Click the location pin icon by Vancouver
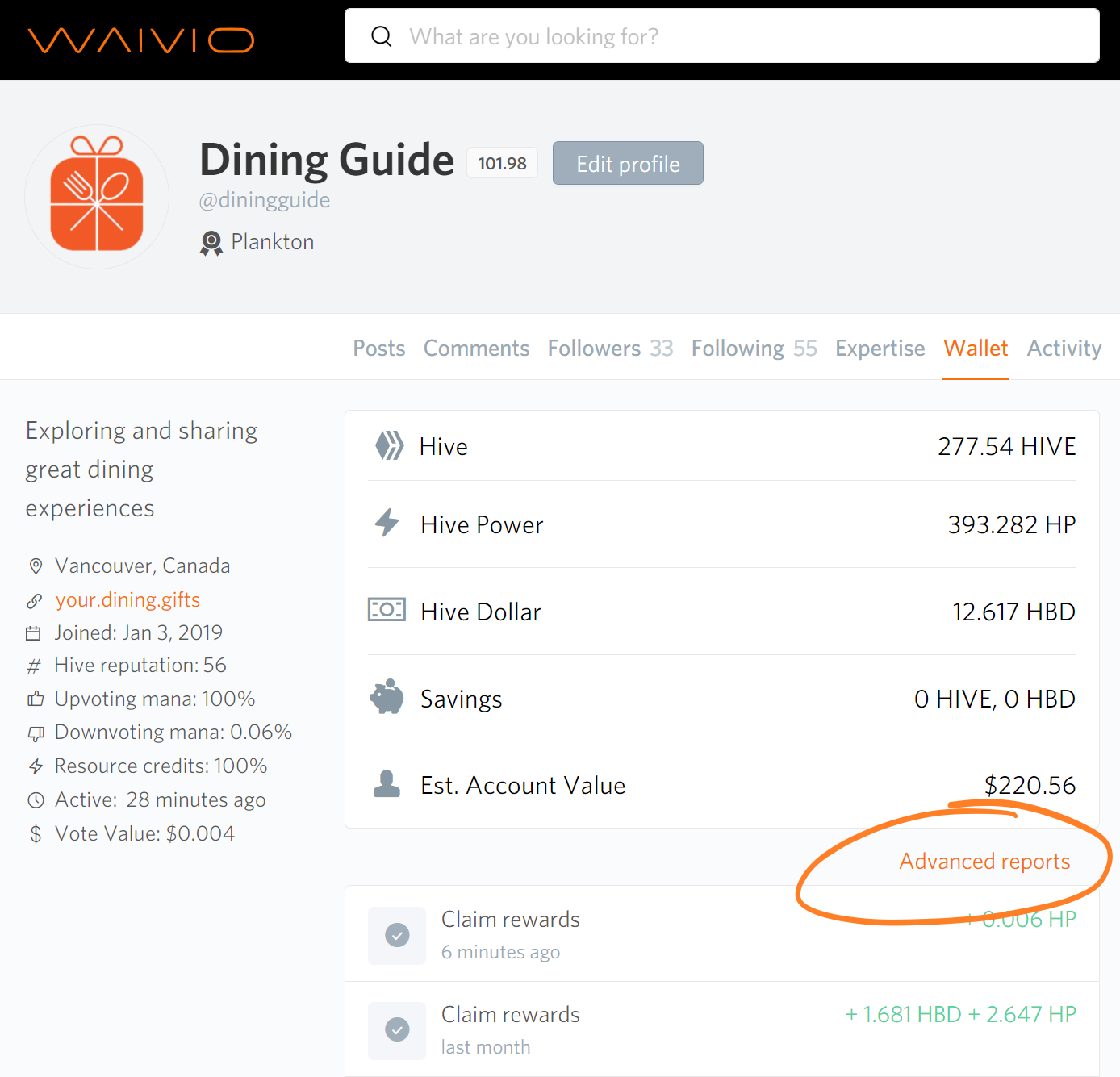 click(36, 566)
